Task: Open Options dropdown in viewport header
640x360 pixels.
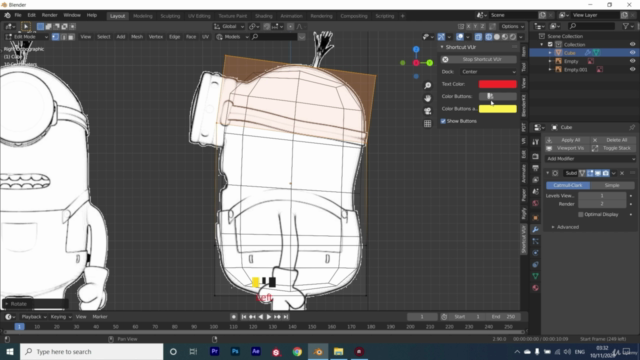Action: pos(513,27)
